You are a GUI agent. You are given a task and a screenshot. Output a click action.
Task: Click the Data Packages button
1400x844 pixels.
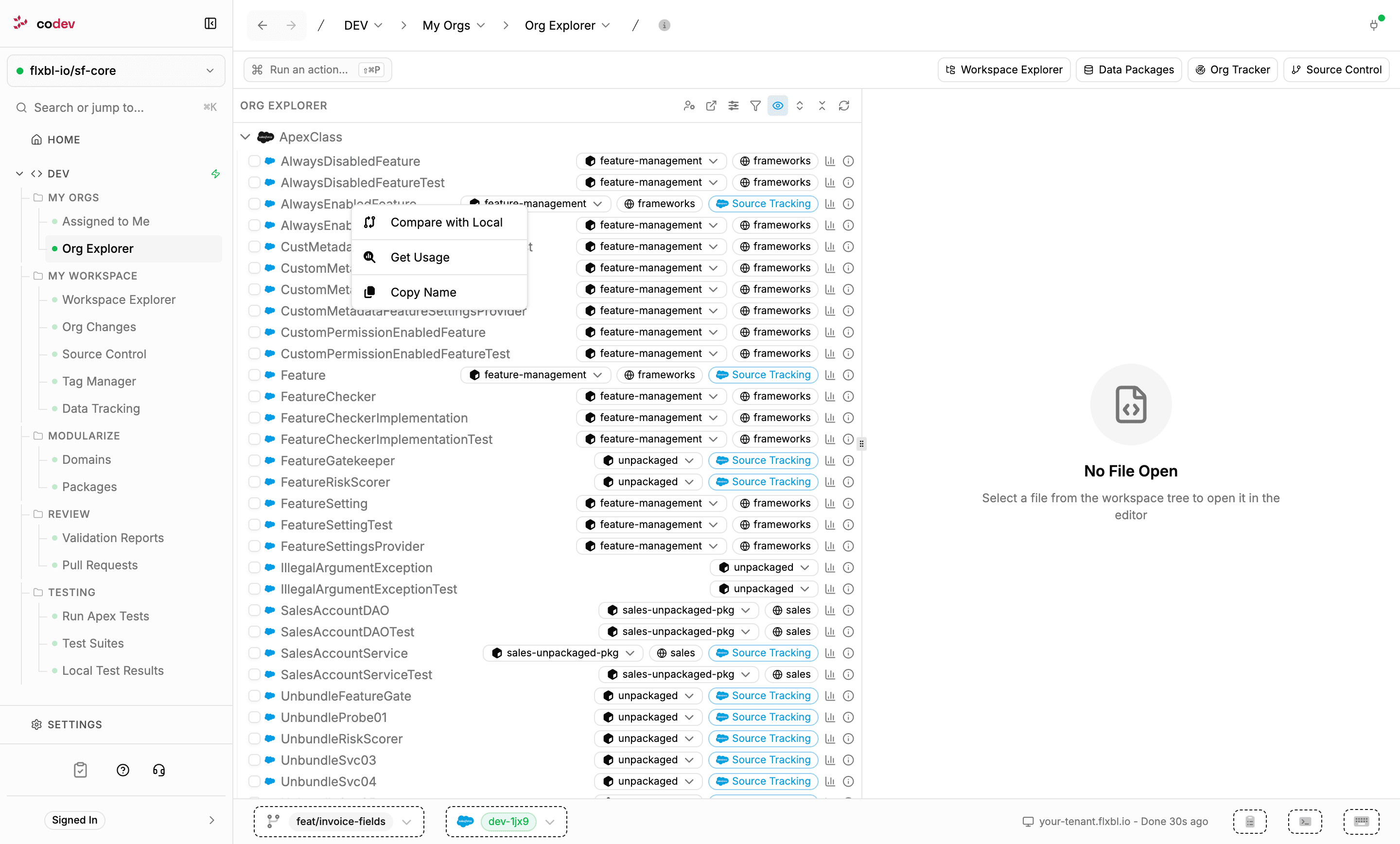[x=1128, y=70]
